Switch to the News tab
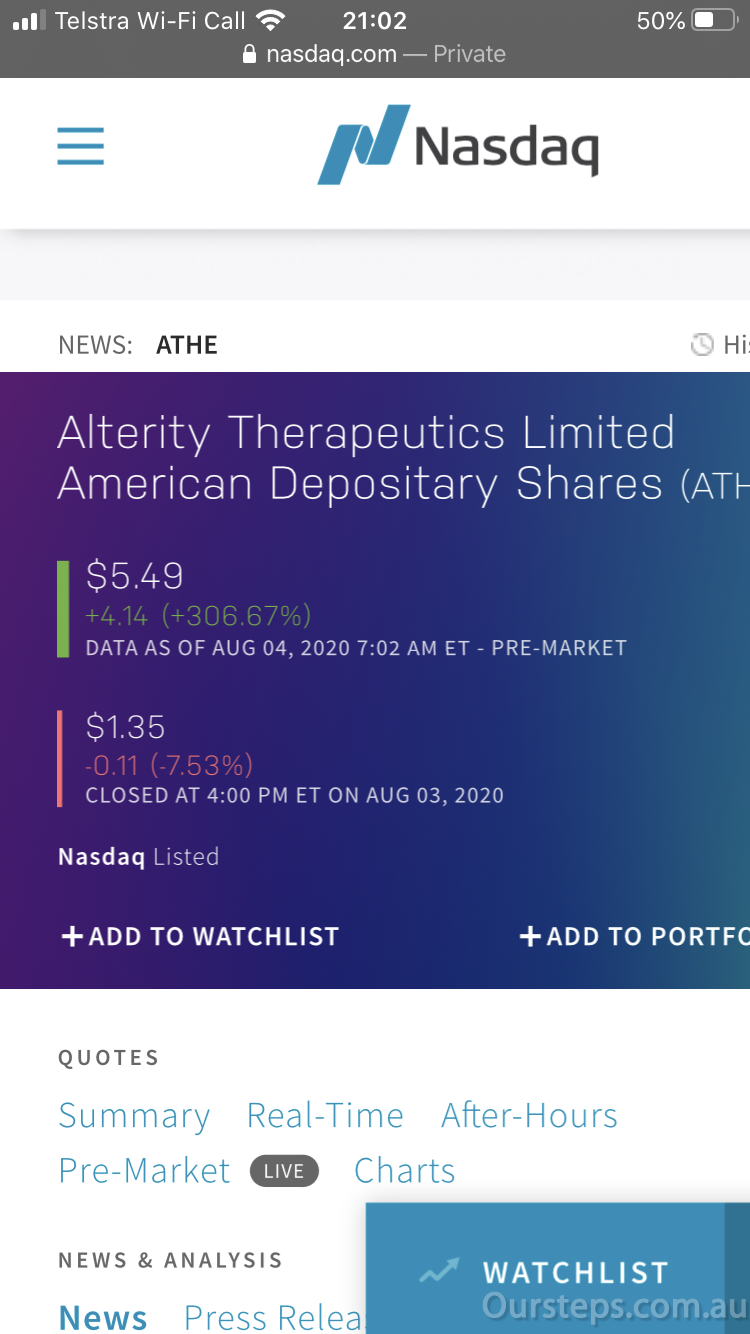This screenshot has height=1334, width=750. (103, 1316)
